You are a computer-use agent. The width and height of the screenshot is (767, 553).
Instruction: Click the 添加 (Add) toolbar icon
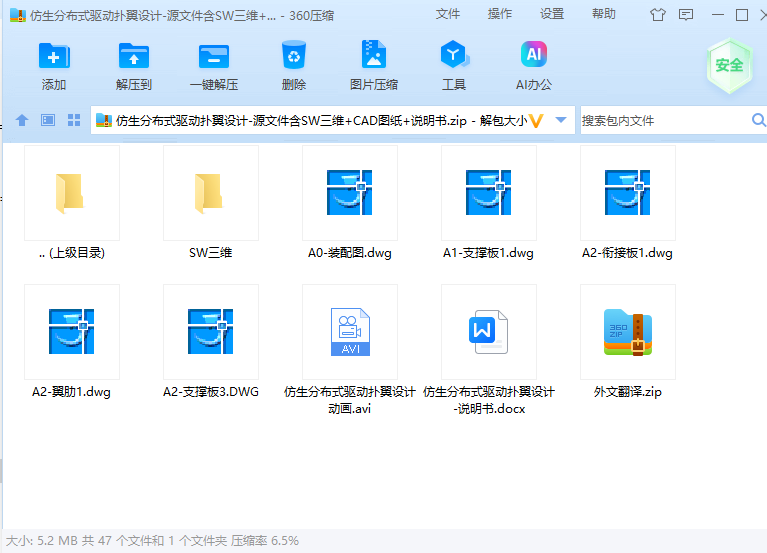click(x=54, y=56)
